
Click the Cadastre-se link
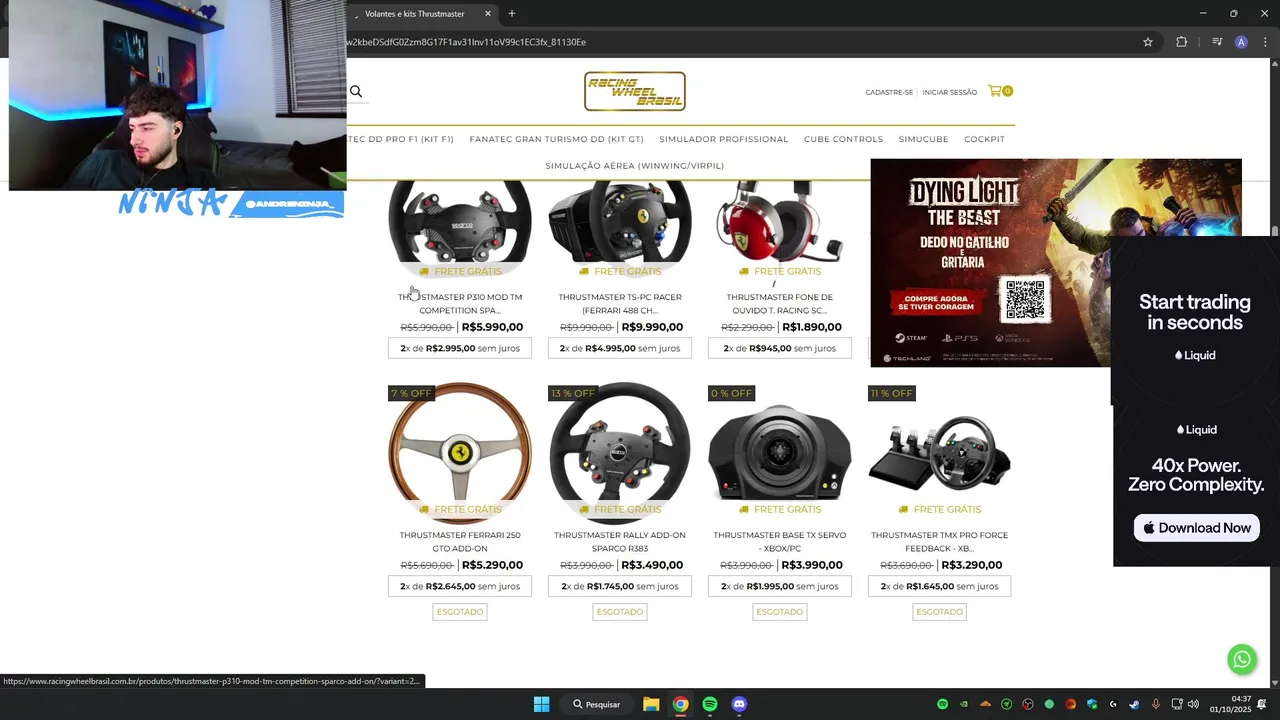click(889, 92)
